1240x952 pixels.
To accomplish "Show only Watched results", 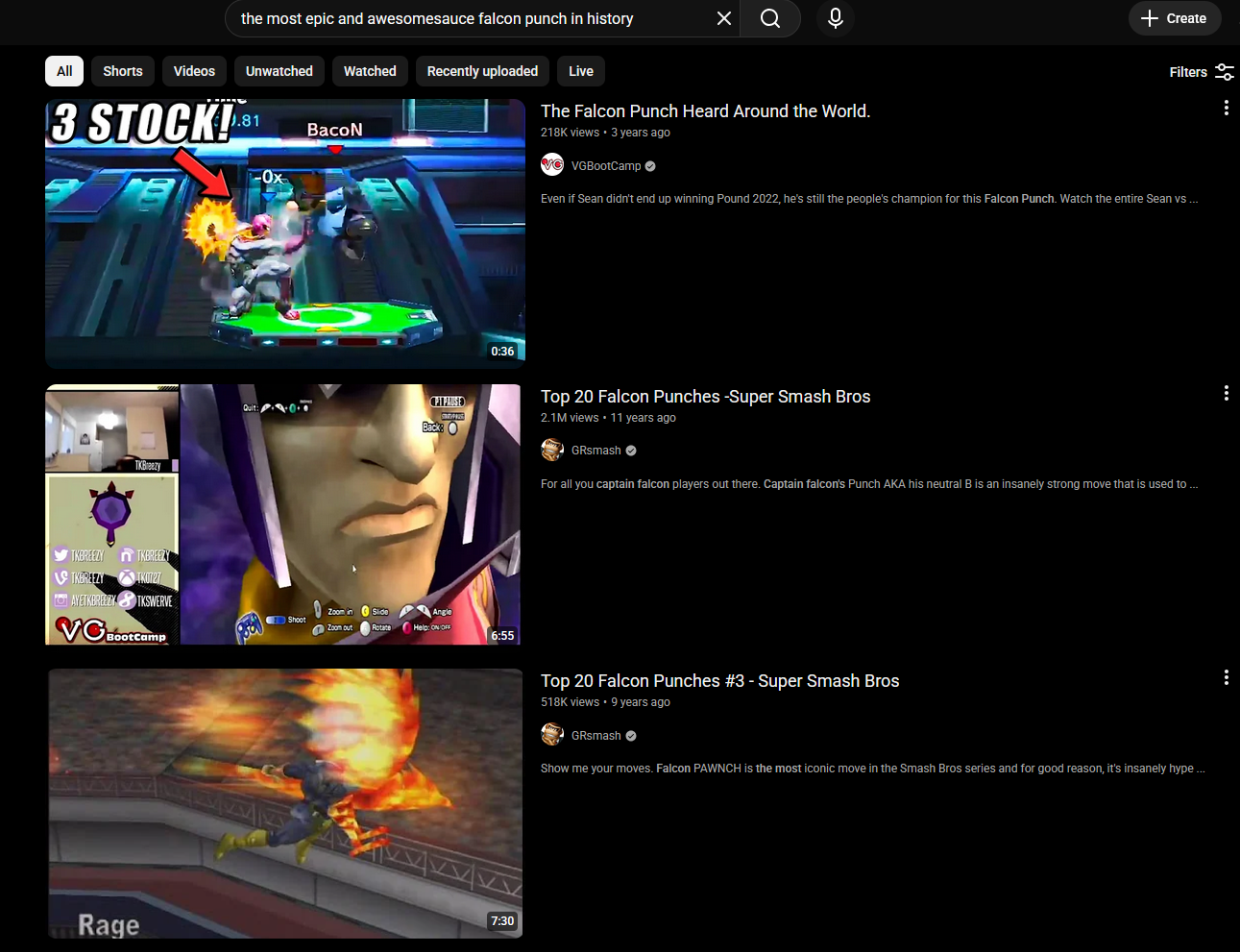I will pyautogui.click(x=370, y=71).
